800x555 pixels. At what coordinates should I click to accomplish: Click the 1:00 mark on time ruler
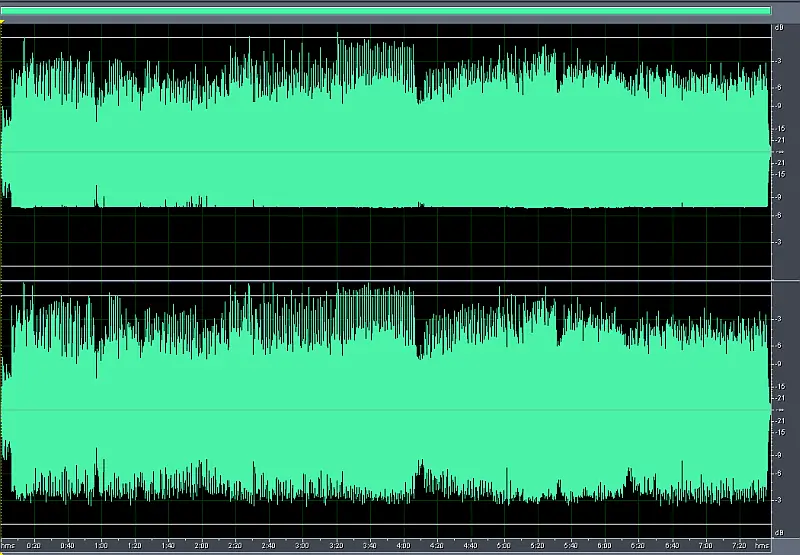pos(101,546)
